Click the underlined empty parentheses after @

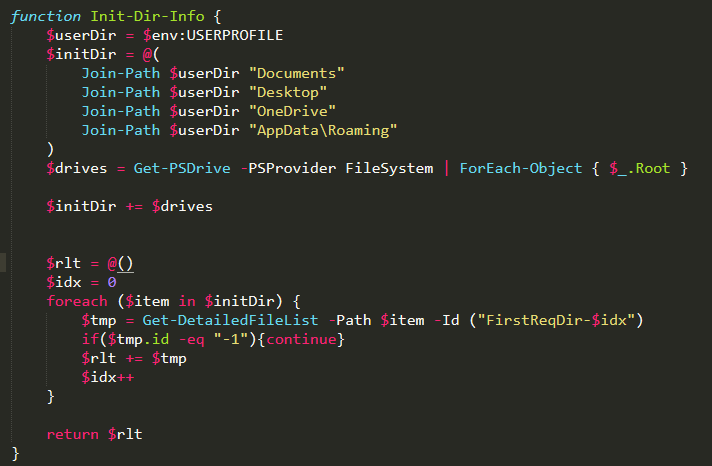tap(125, 264)
